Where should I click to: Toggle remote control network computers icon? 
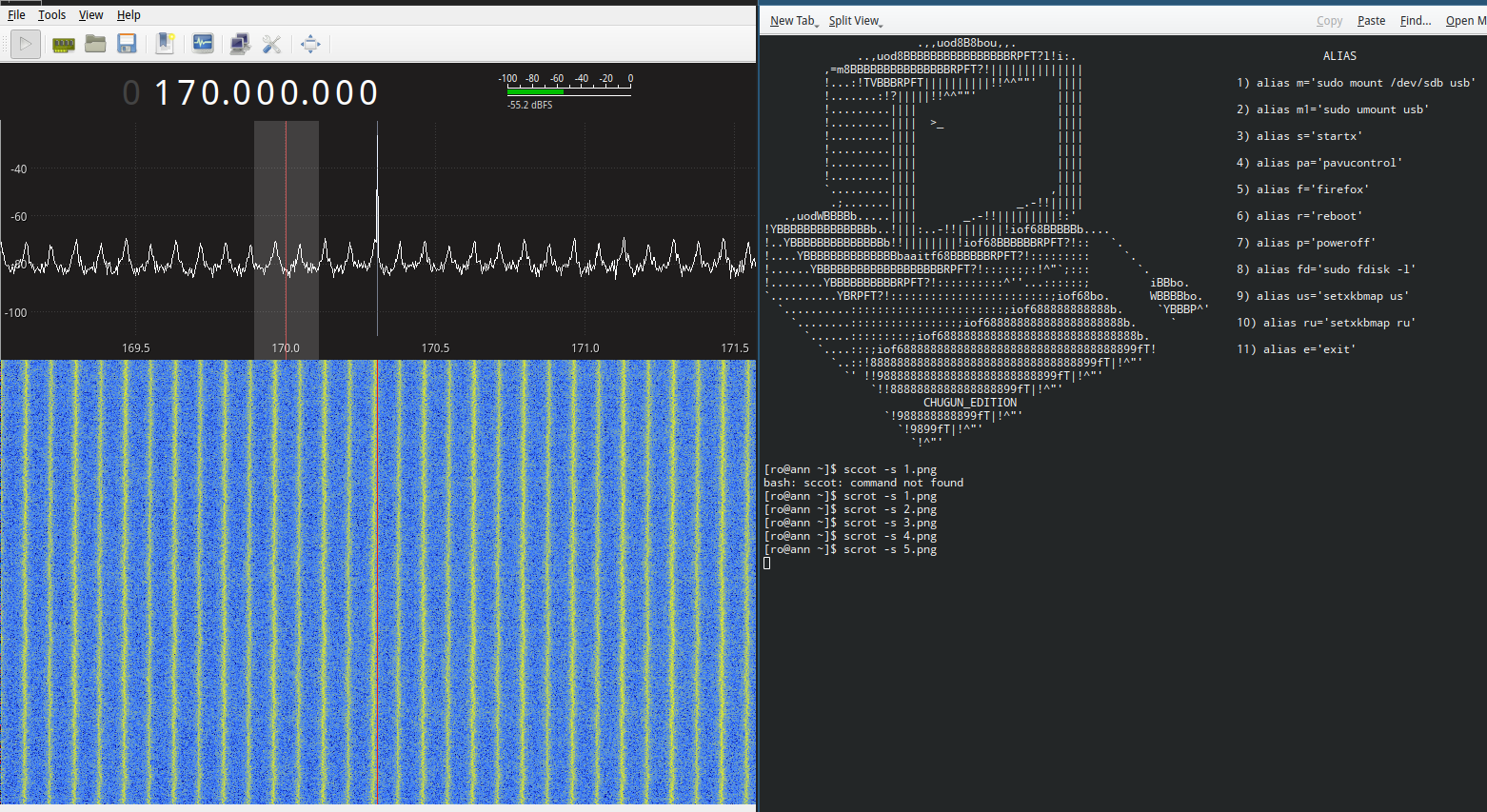click(x=240, y=44)
